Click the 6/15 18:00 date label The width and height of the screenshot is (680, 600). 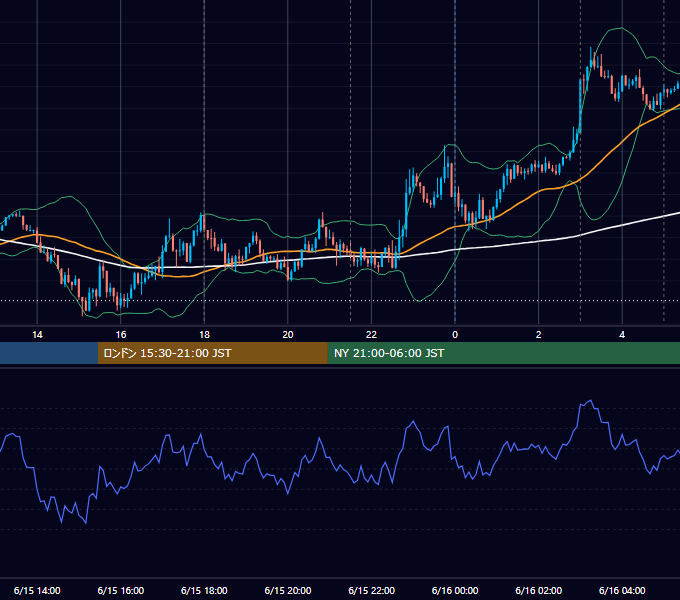point(204,590)
